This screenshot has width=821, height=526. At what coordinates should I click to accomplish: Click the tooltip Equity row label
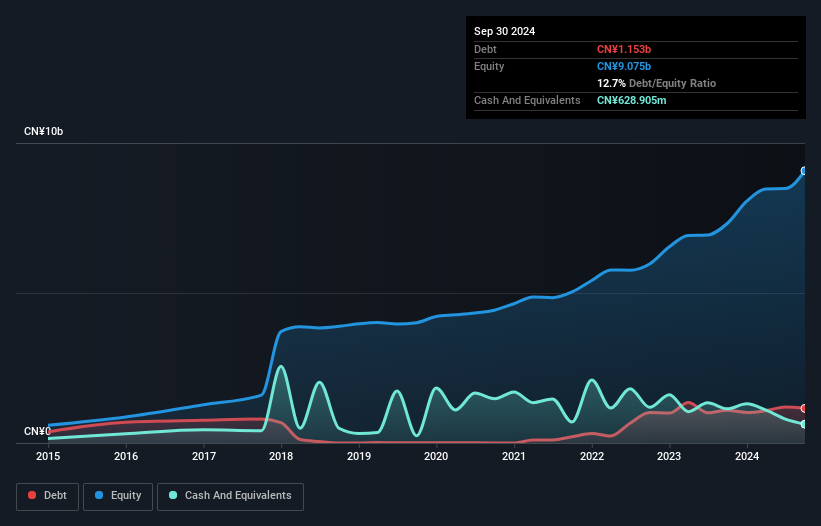pyautogui.click(x=489, y=66)
